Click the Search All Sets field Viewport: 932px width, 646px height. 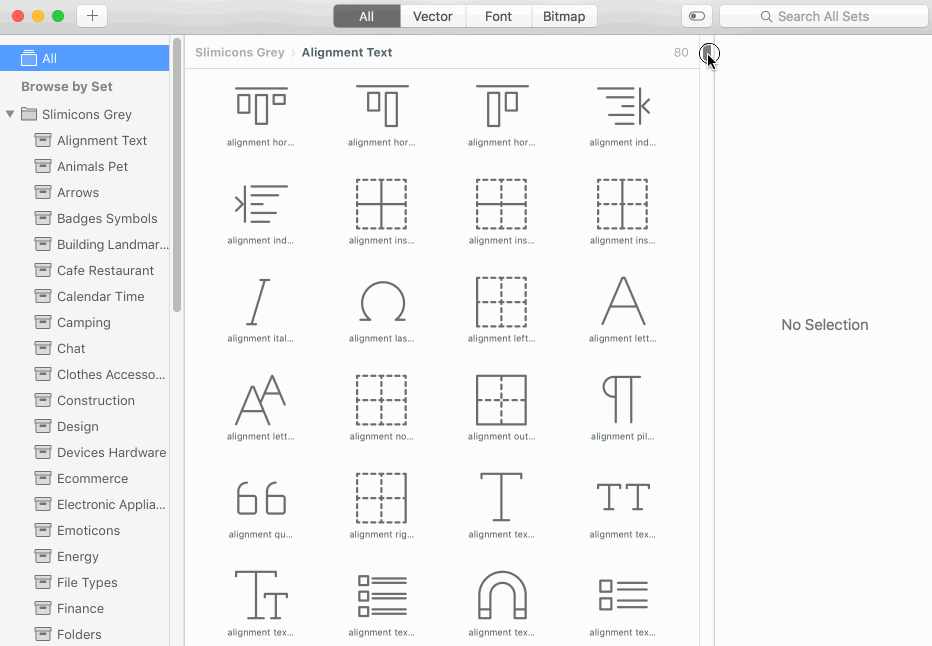824,16
